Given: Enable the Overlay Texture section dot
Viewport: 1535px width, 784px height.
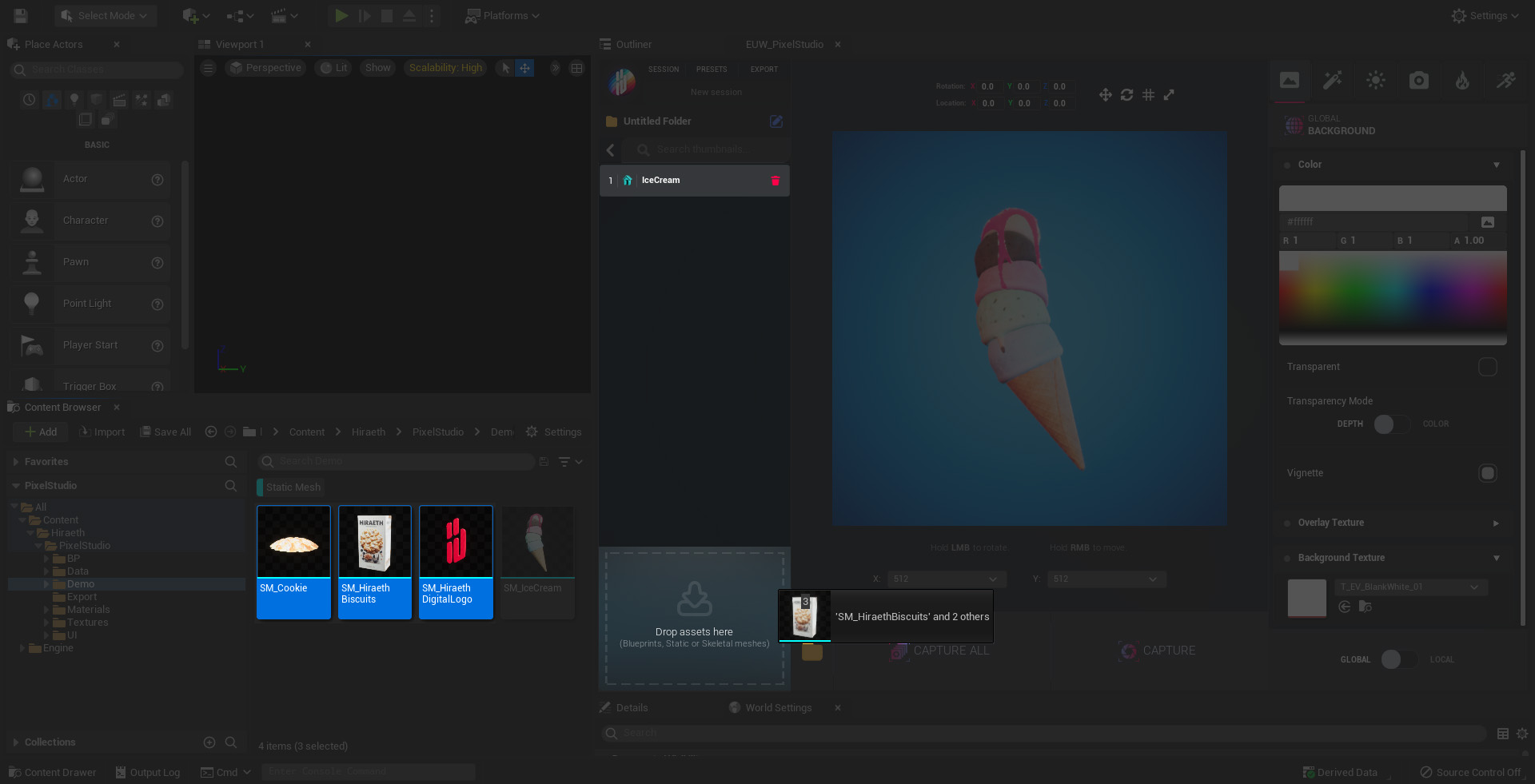Looking at the screenshot, I should [x=1287, y=523].
